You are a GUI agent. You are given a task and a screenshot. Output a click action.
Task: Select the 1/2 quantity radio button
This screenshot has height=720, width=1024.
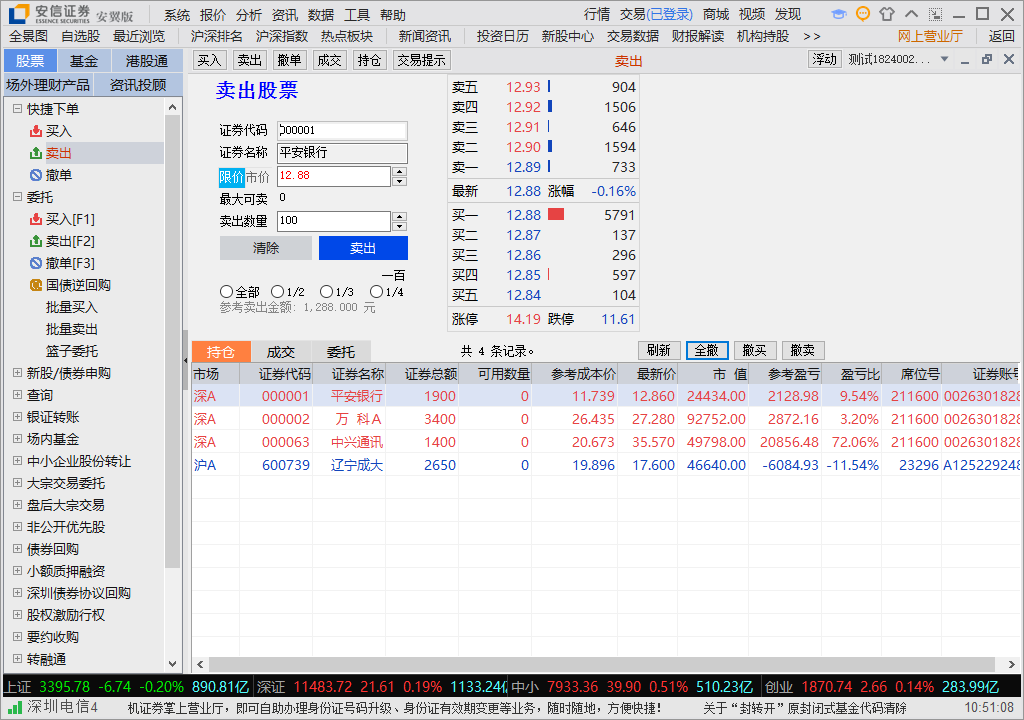277,291
